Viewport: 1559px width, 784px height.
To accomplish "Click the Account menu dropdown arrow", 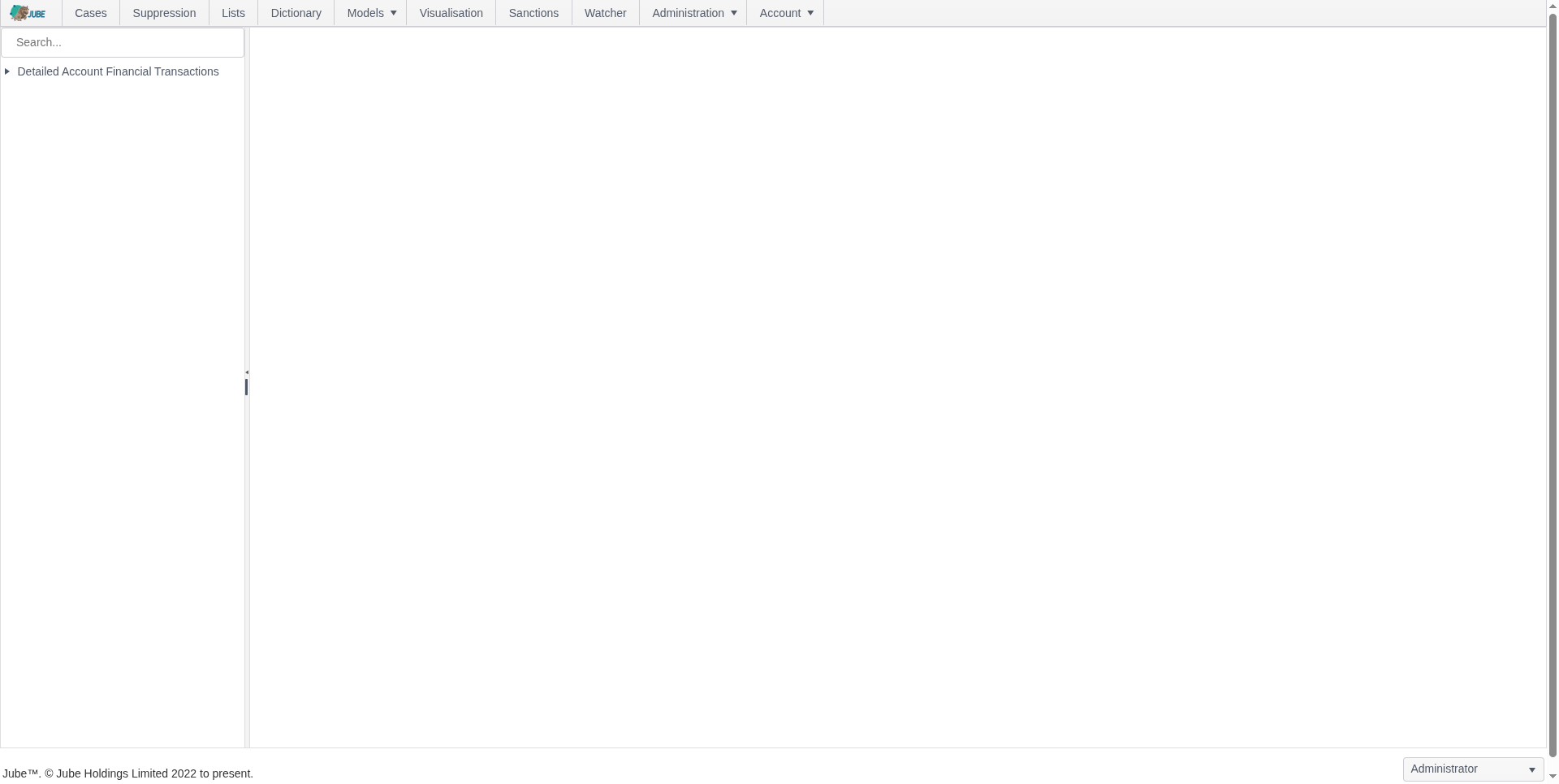I will point(810,13).
